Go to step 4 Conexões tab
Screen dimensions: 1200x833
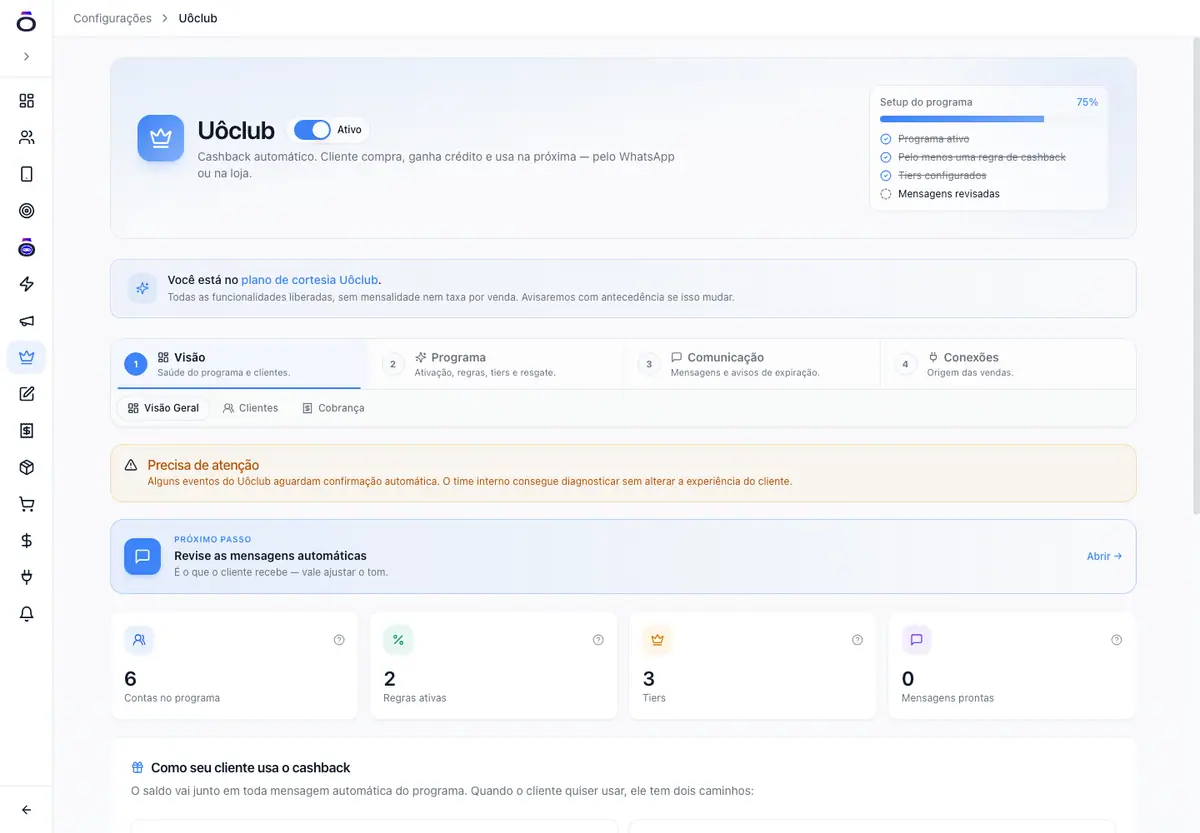(1008, 364)
